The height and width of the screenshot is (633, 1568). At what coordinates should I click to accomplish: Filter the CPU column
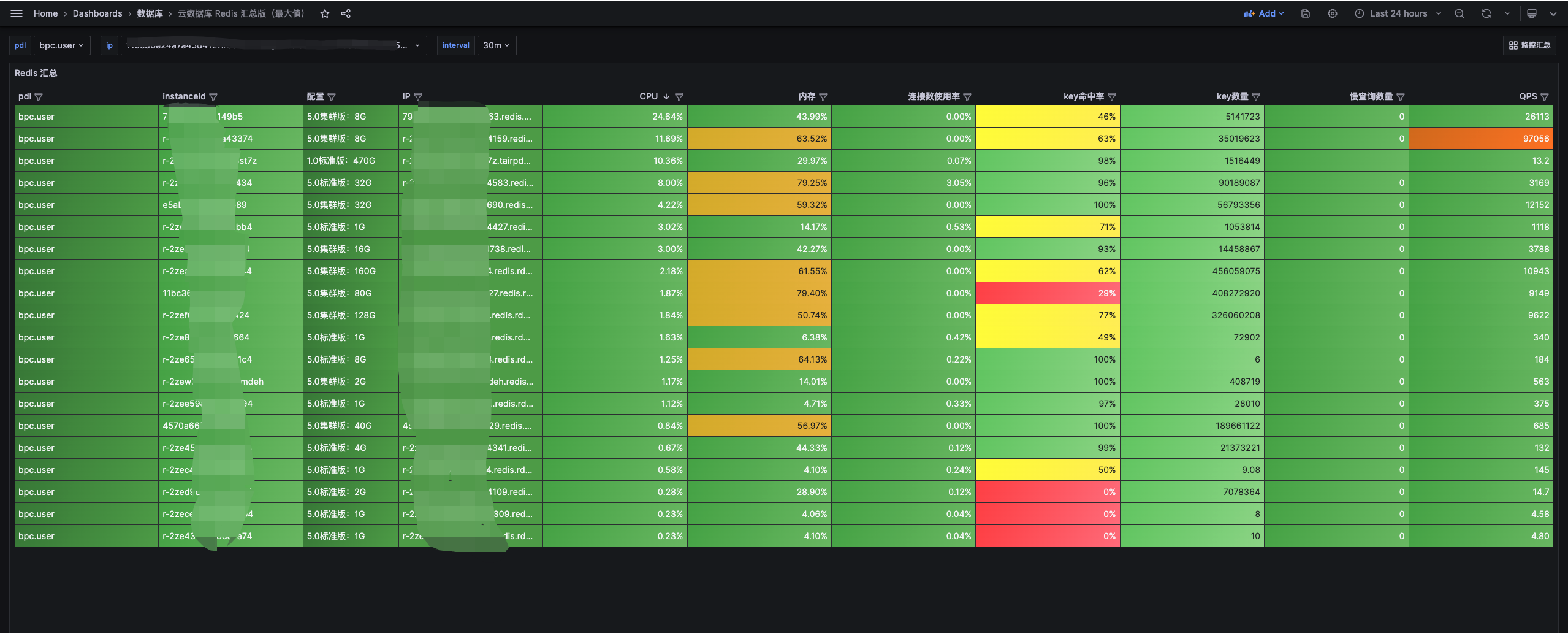coord(679,96)
